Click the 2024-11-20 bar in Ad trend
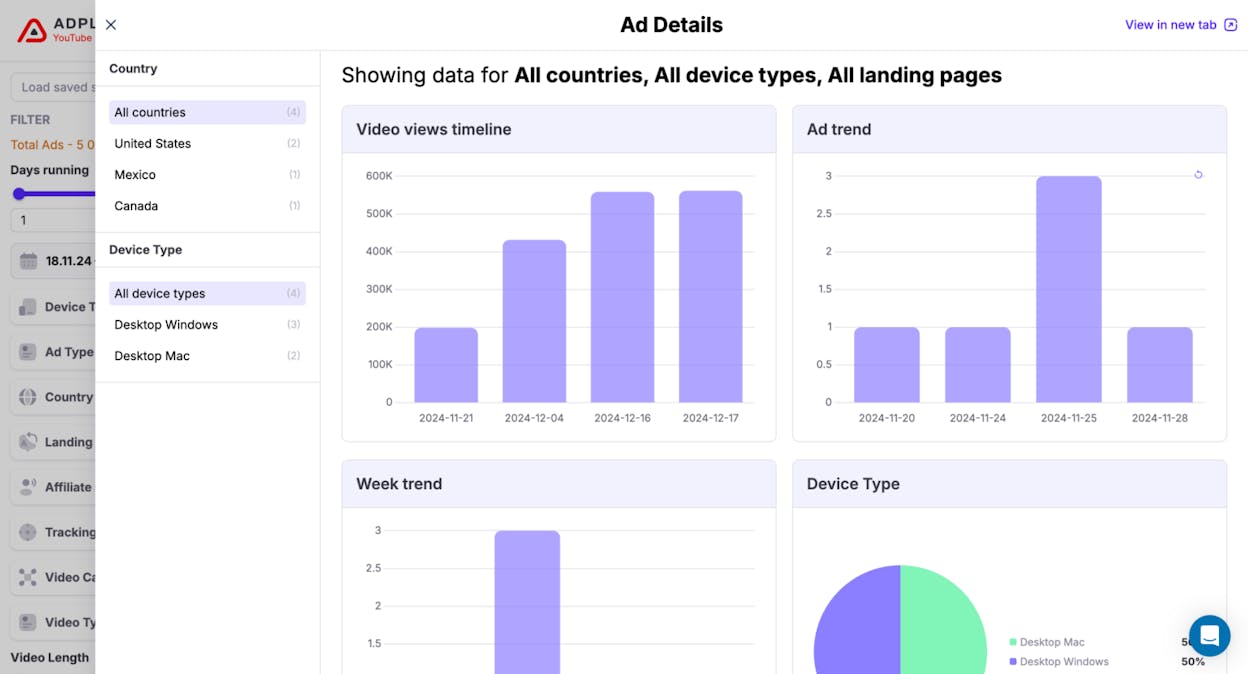The image size is (1248, 674). tap(887, 365)
